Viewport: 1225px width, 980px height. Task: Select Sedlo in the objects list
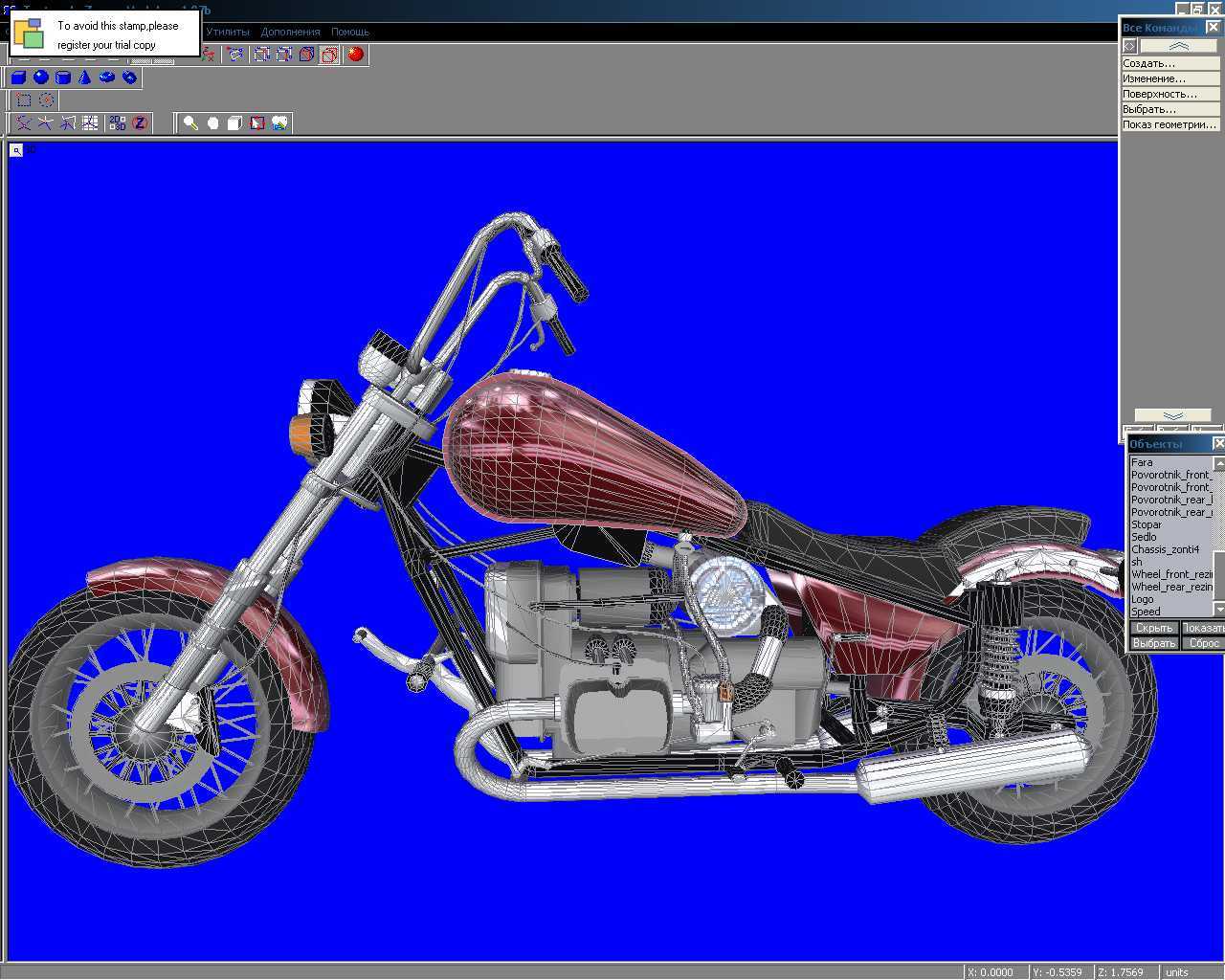(1145, 537)
